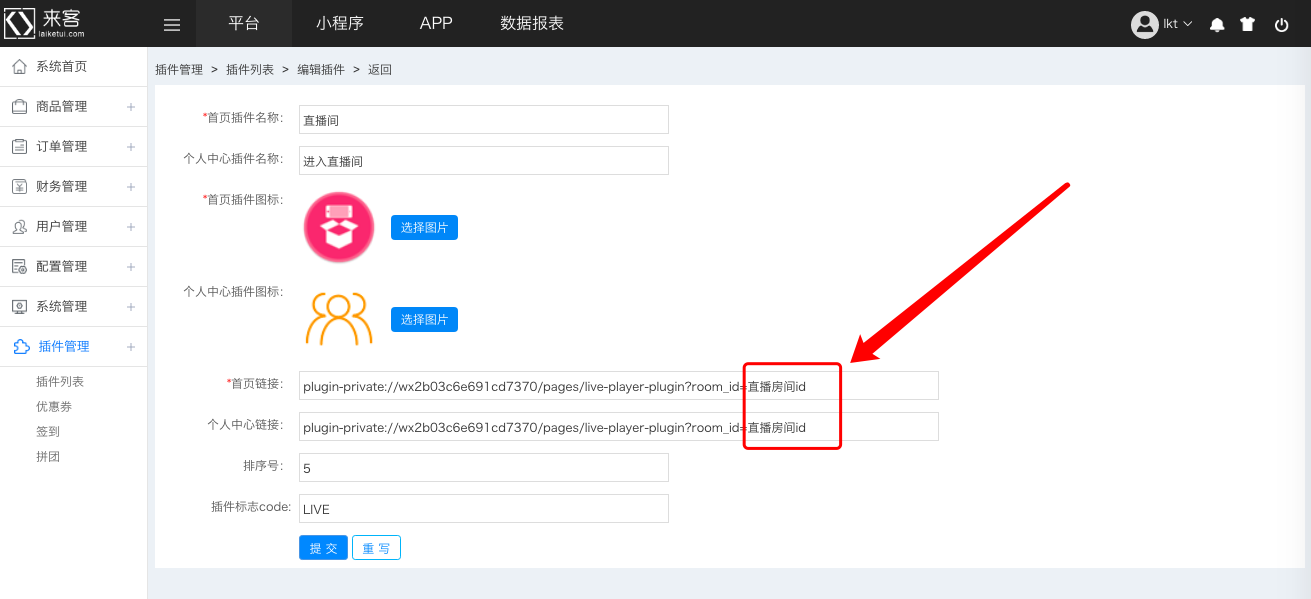Click 选择图片 for 首页插件图标
This screenshot has height=599, width=1311.
tap(424, 228)
